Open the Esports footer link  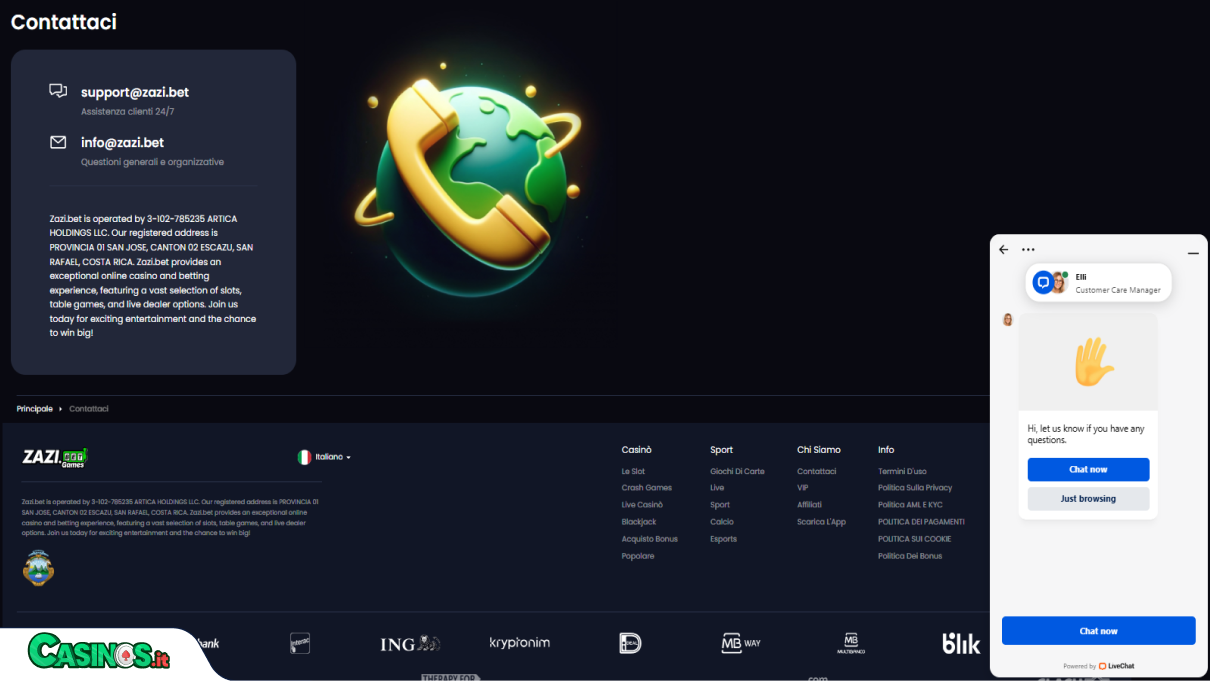point(723,539)
